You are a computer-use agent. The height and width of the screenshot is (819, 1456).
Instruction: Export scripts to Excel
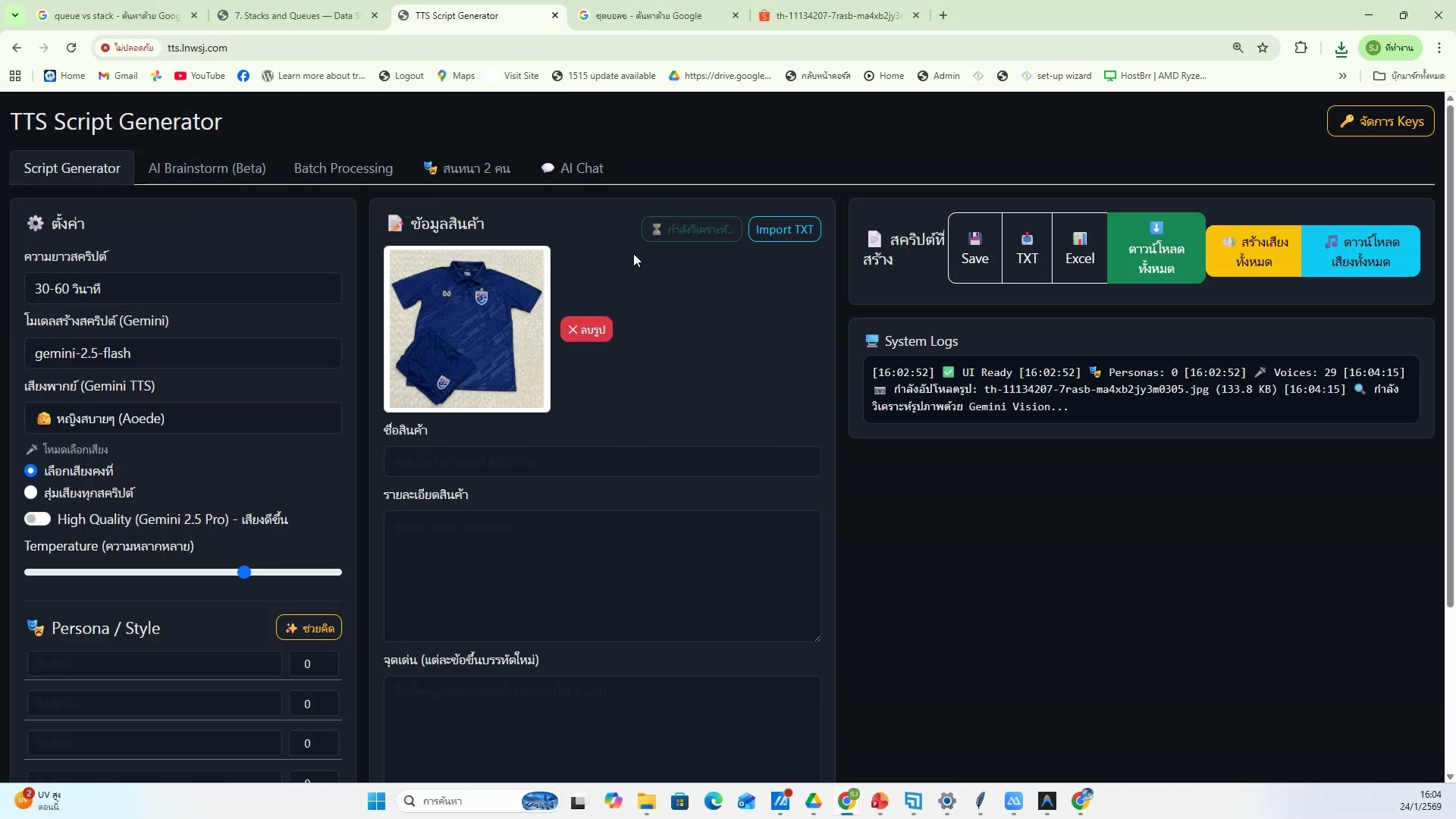[1079, 248]
